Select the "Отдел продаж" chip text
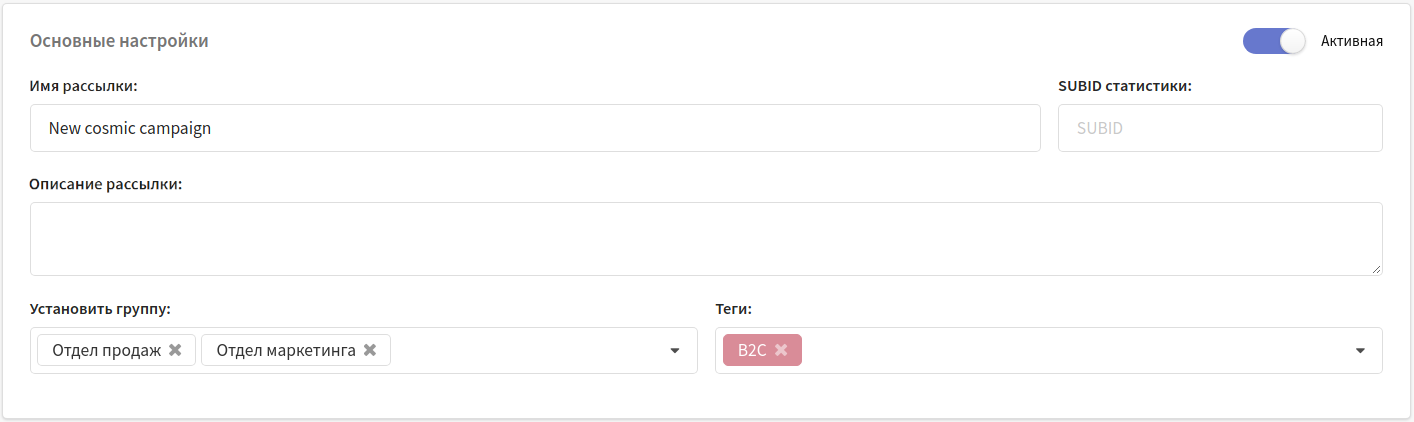The height and width of the screenshot is (422, 1414). [x=107, y=350]
